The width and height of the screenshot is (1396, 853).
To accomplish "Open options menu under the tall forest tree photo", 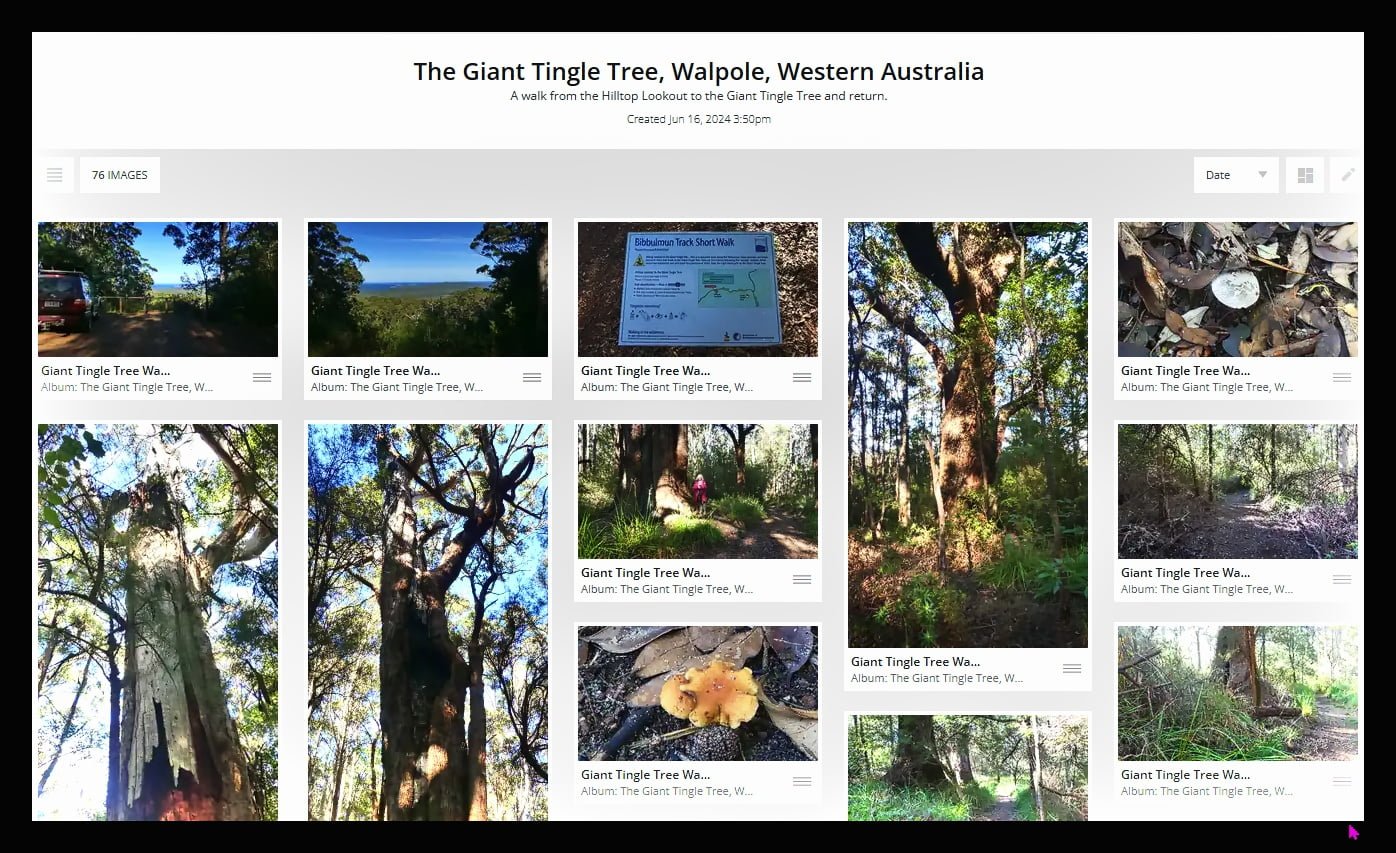I will [1072, 669].
